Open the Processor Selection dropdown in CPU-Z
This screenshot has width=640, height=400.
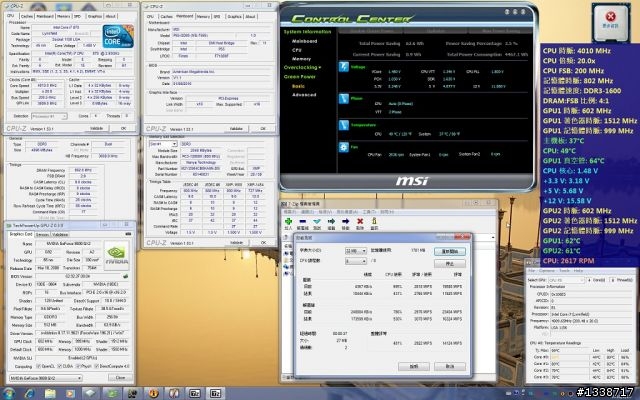(x=49, y=116)
